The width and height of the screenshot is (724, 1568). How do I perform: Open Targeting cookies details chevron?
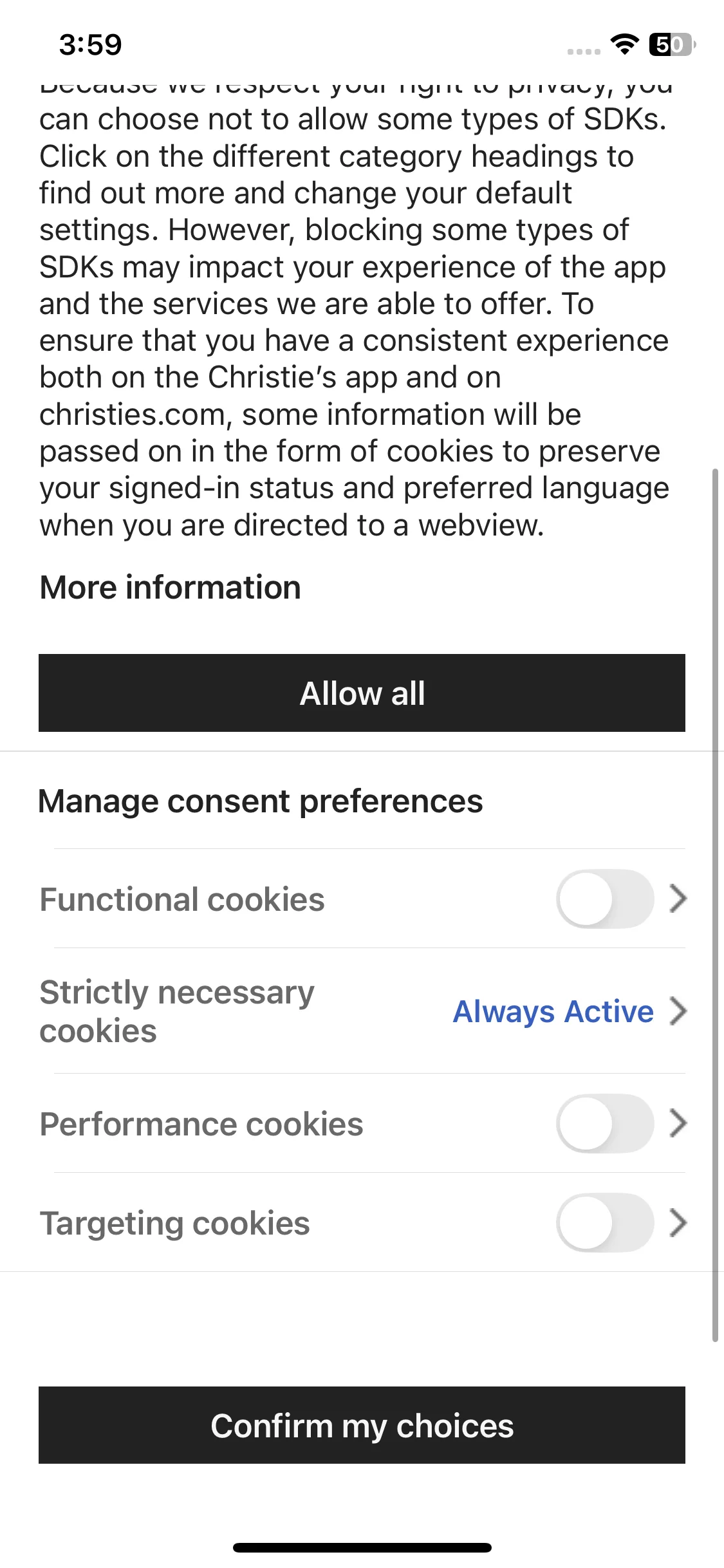click(x=678, y=1222)
